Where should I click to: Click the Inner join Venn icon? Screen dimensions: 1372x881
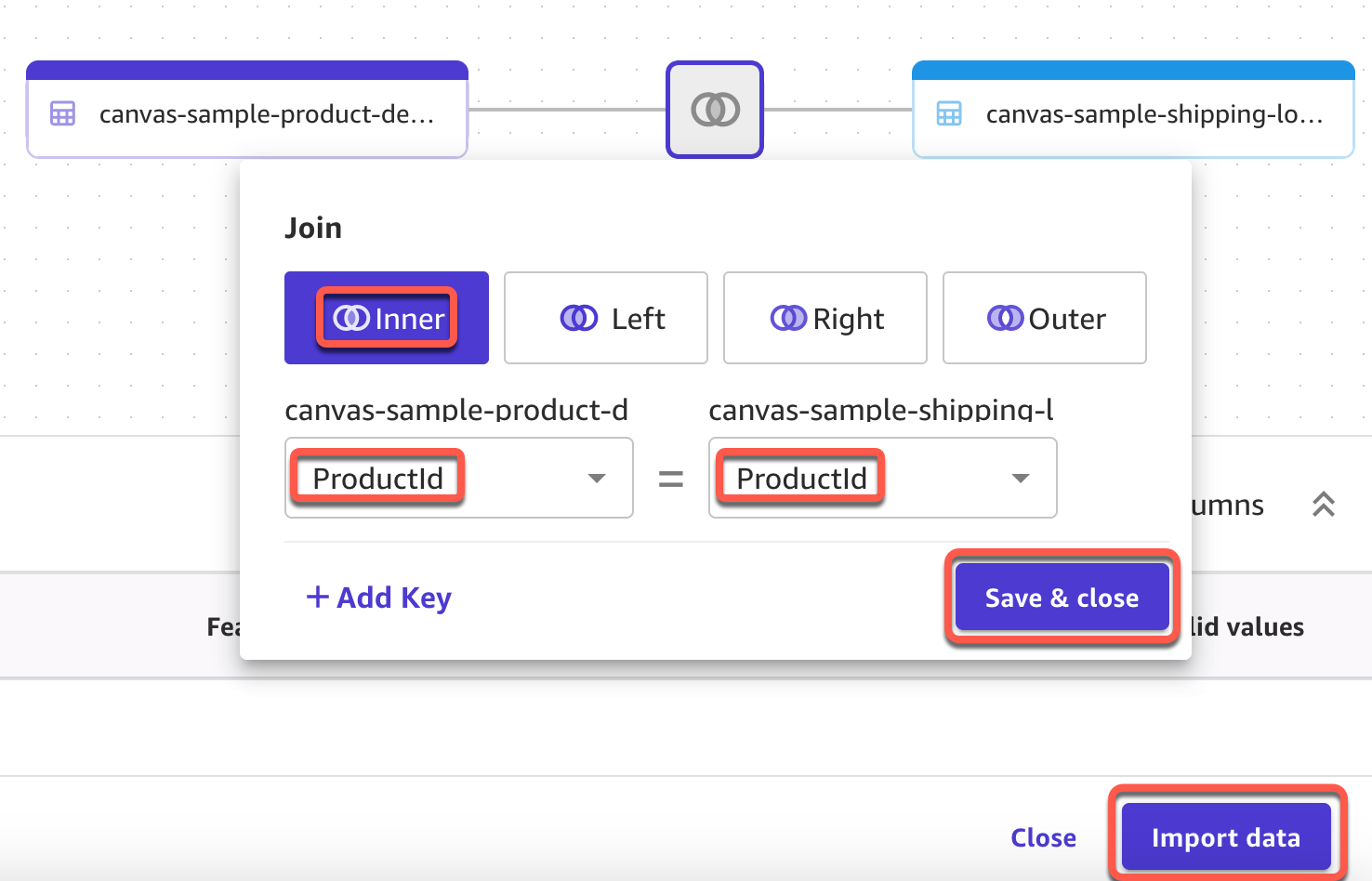point(351,319)
